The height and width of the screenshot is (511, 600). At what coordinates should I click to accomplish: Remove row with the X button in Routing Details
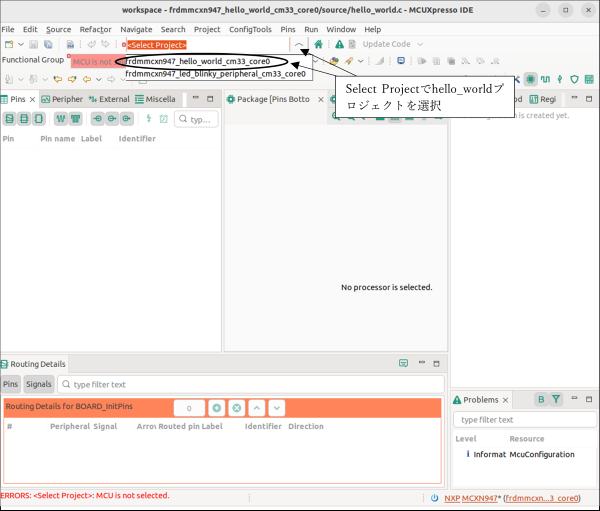(x=237, y=408)
